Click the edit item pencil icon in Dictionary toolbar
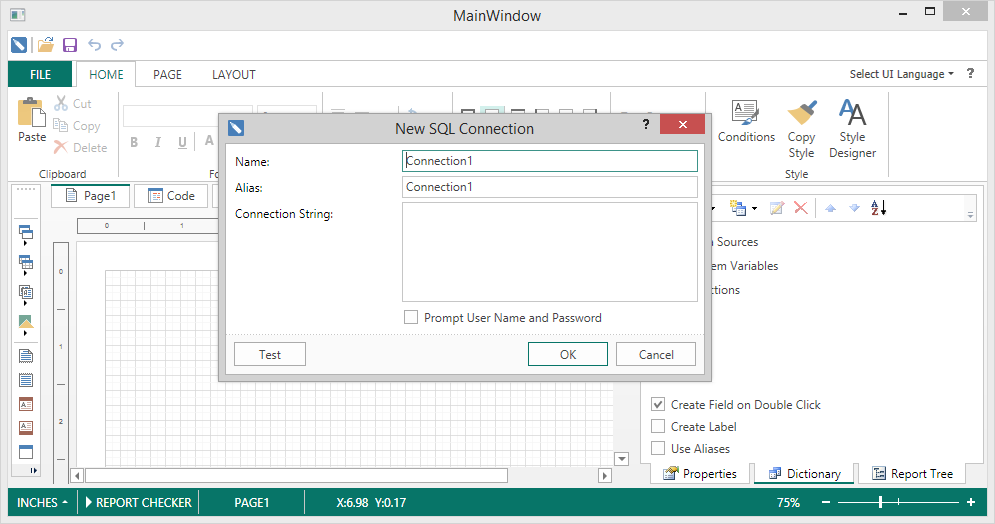The image size is (995, 524). tap(777, 208)
